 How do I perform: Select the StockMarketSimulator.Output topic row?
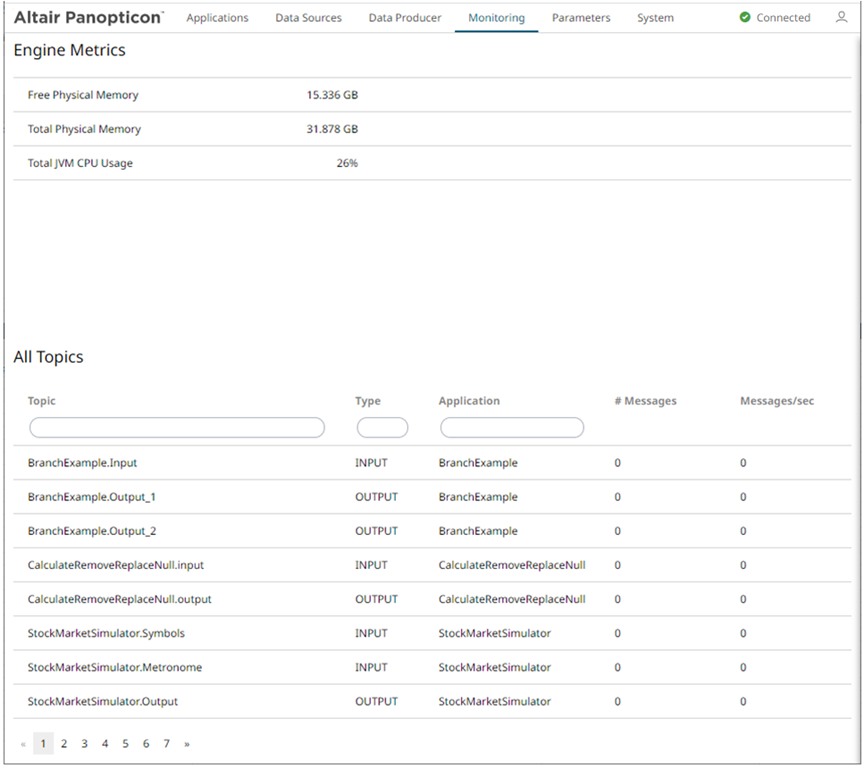pos(102,701)
